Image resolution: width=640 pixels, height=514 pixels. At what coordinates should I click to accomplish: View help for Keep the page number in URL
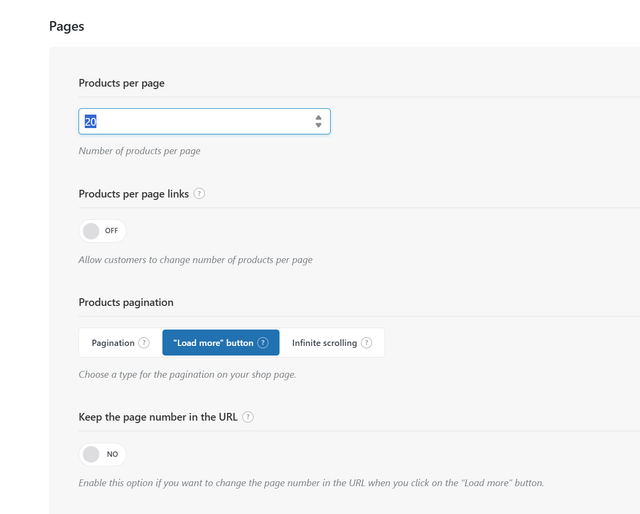248,417
